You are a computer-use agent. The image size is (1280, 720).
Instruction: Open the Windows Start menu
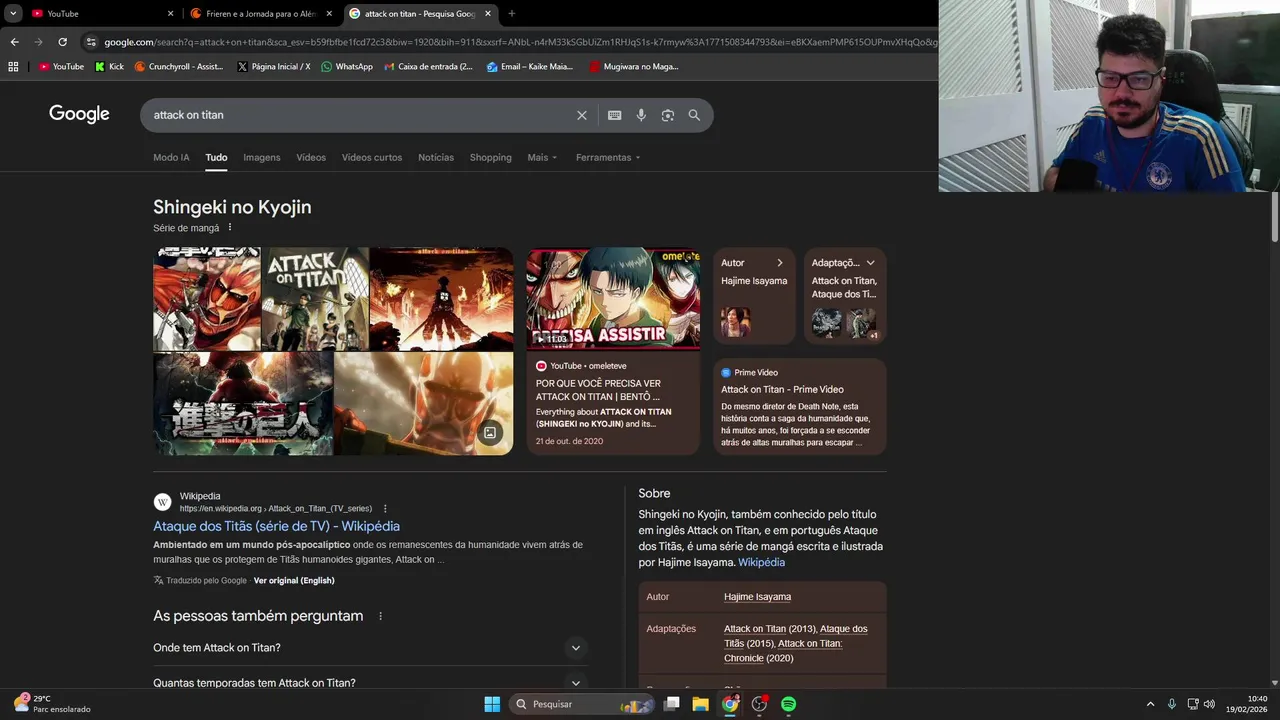(492, 704)
